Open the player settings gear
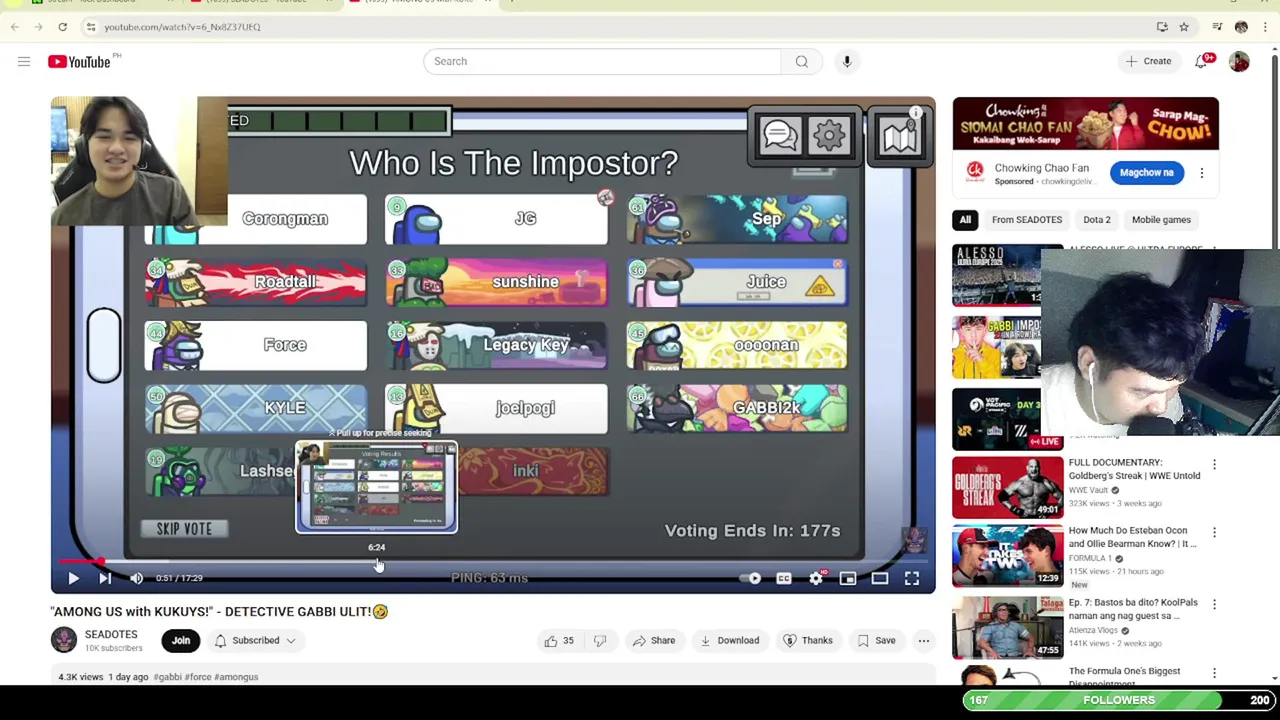The width and height of the screenshot is (1280, 720). [x=816, y=578]
